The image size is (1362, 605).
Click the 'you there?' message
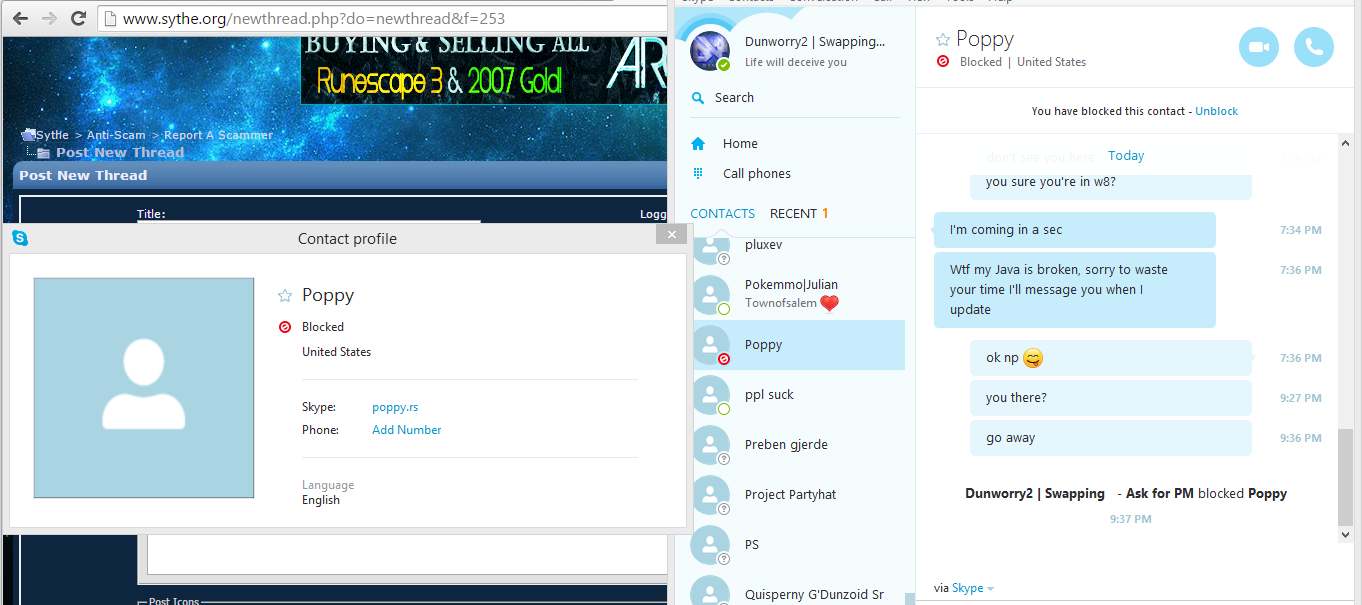1111,398
